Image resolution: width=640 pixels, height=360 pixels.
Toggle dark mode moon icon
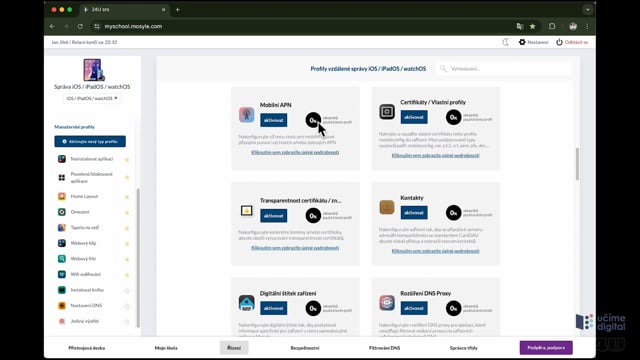point(505,42)
